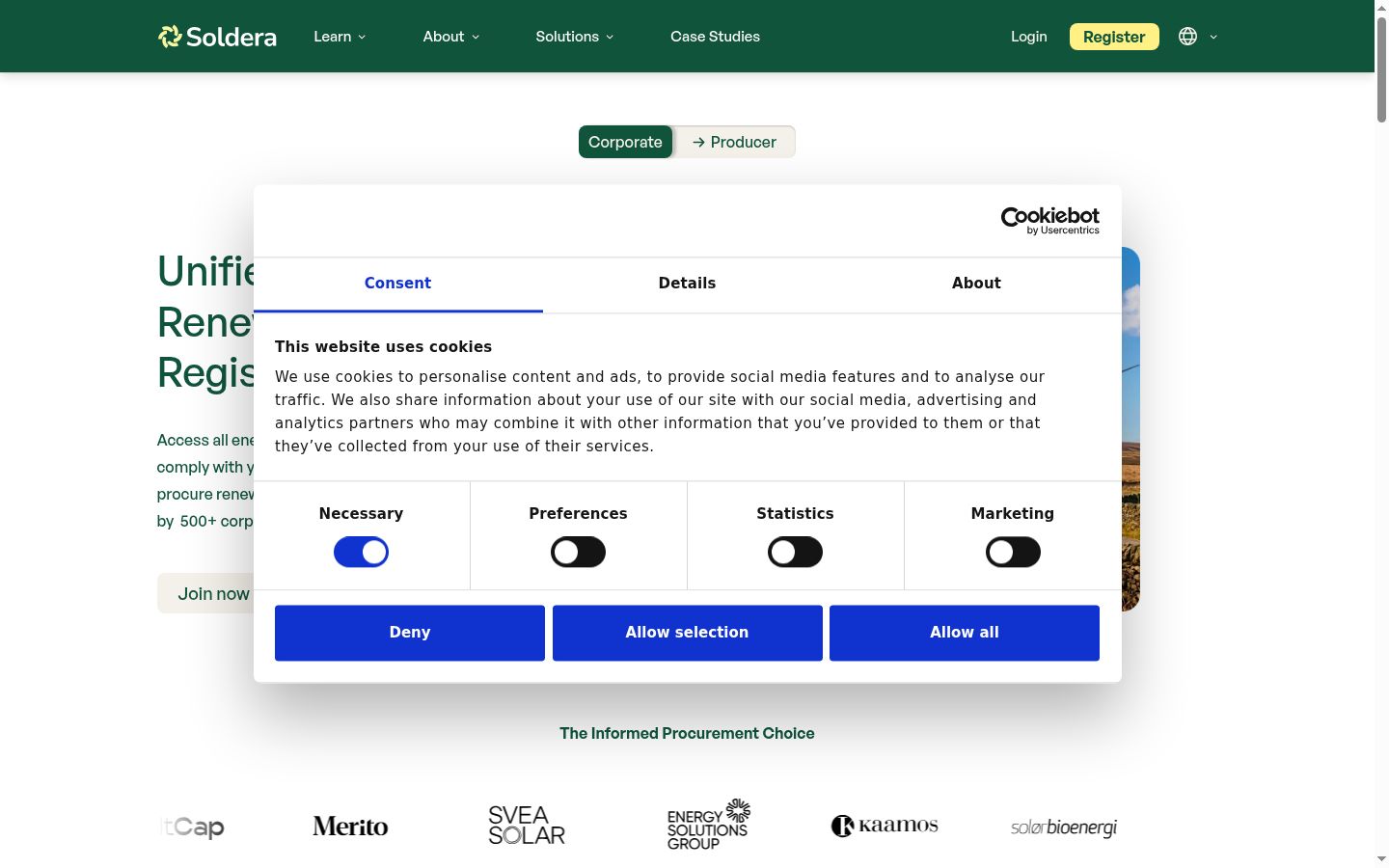
Task: Expand the About navigation dropdown
Action: (450, 37)
